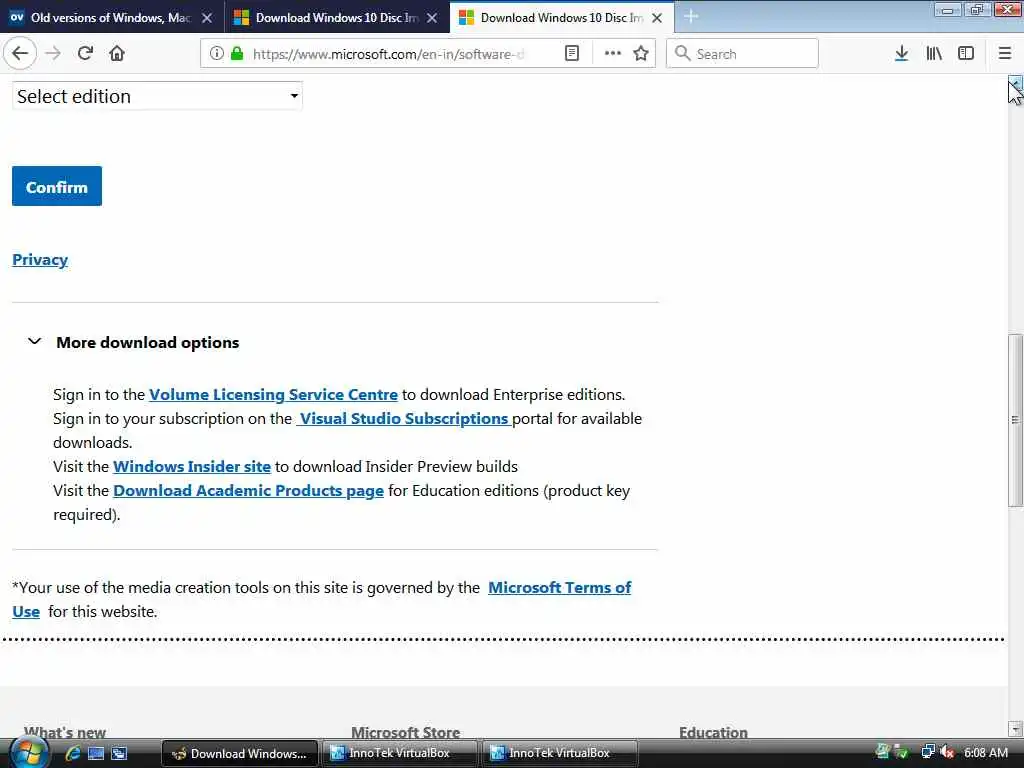Click the Microsoft Store footer heading
Image resolution: width=1024 pixels, height=768 pixels.
(x=406, y=733)
